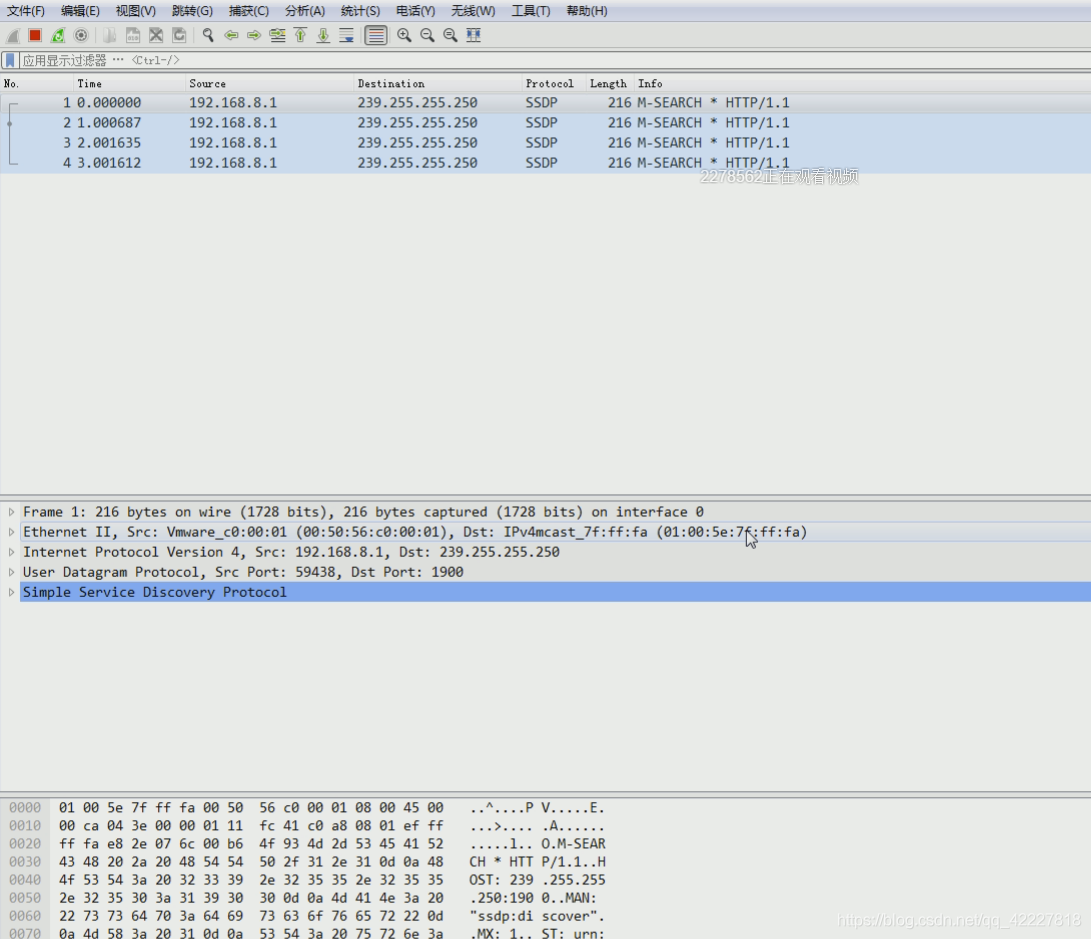Select the Frame 1: 216 bytes line
The image size is (1091, 939).
tap(555, 512)
